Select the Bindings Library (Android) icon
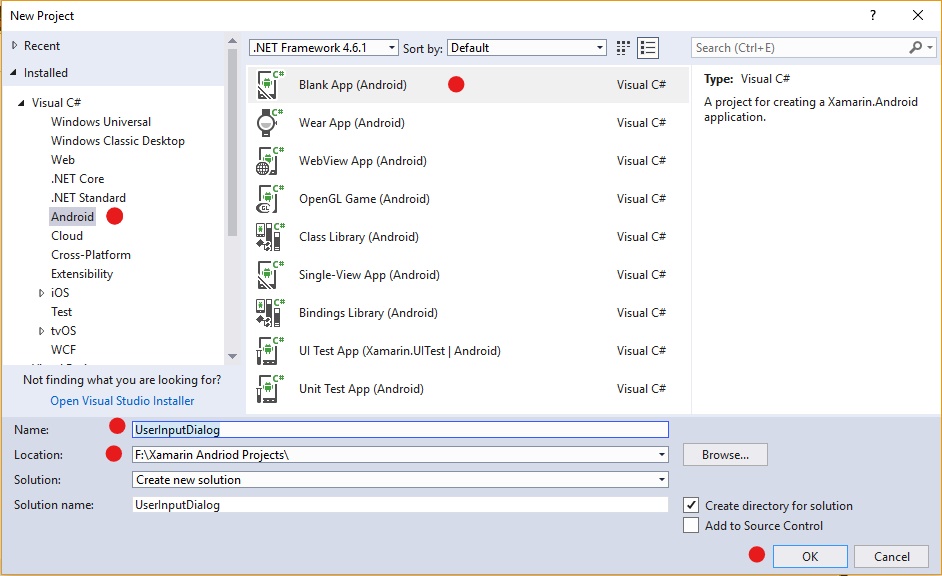 (x=270, y=313)
